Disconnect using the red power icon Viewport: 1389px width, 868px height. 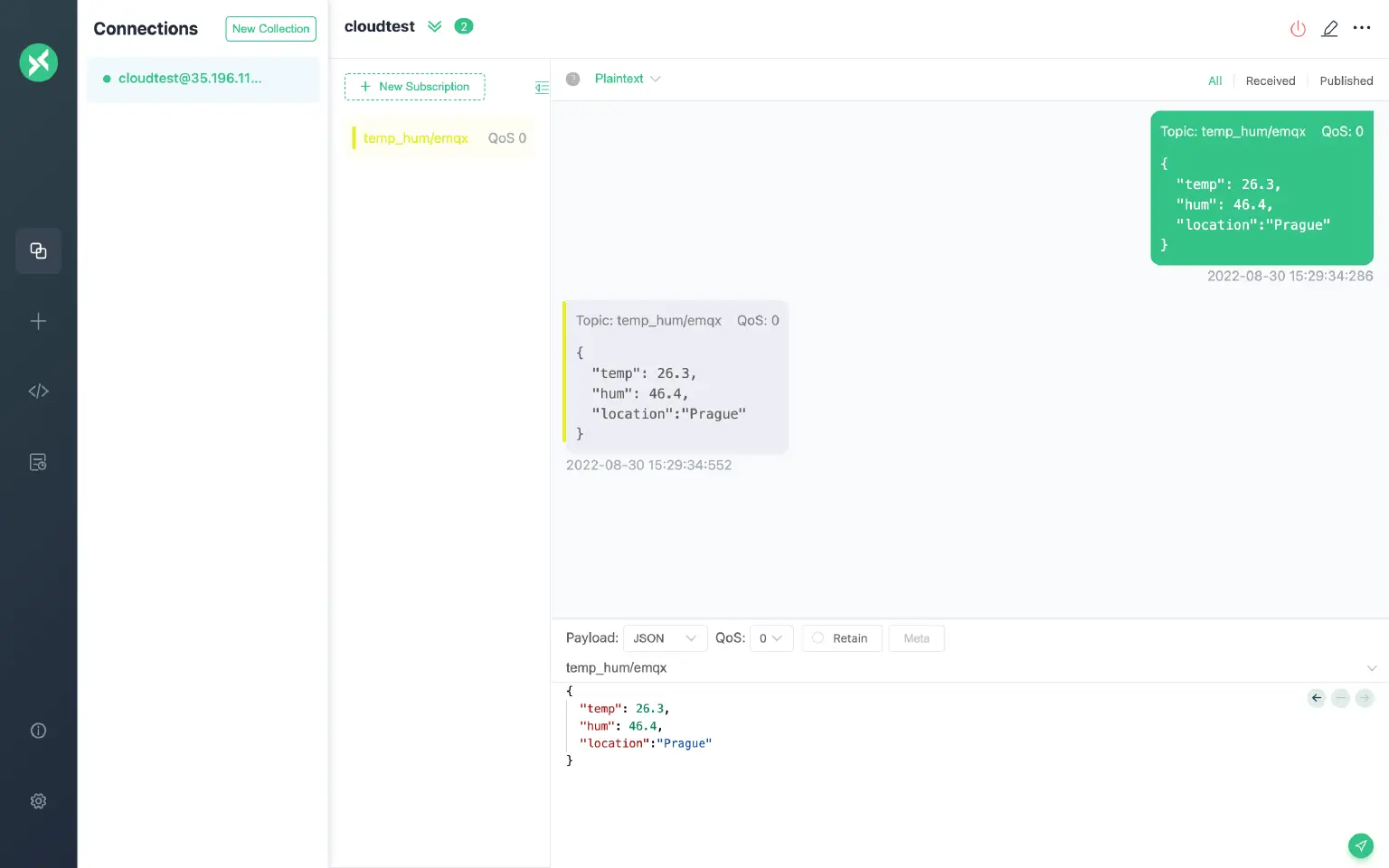pos(1298,28)
